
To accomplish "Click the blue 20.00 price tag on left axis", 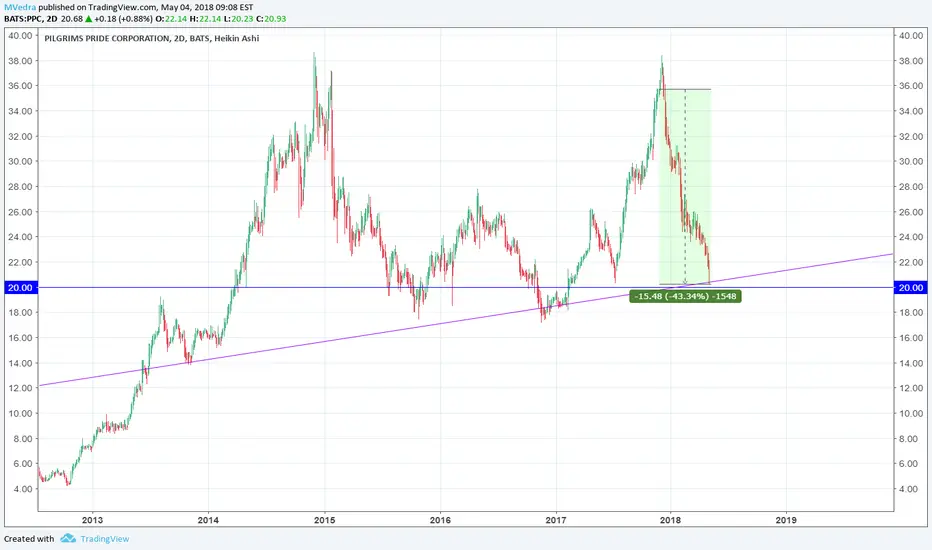I will click(x=20, y=288).
